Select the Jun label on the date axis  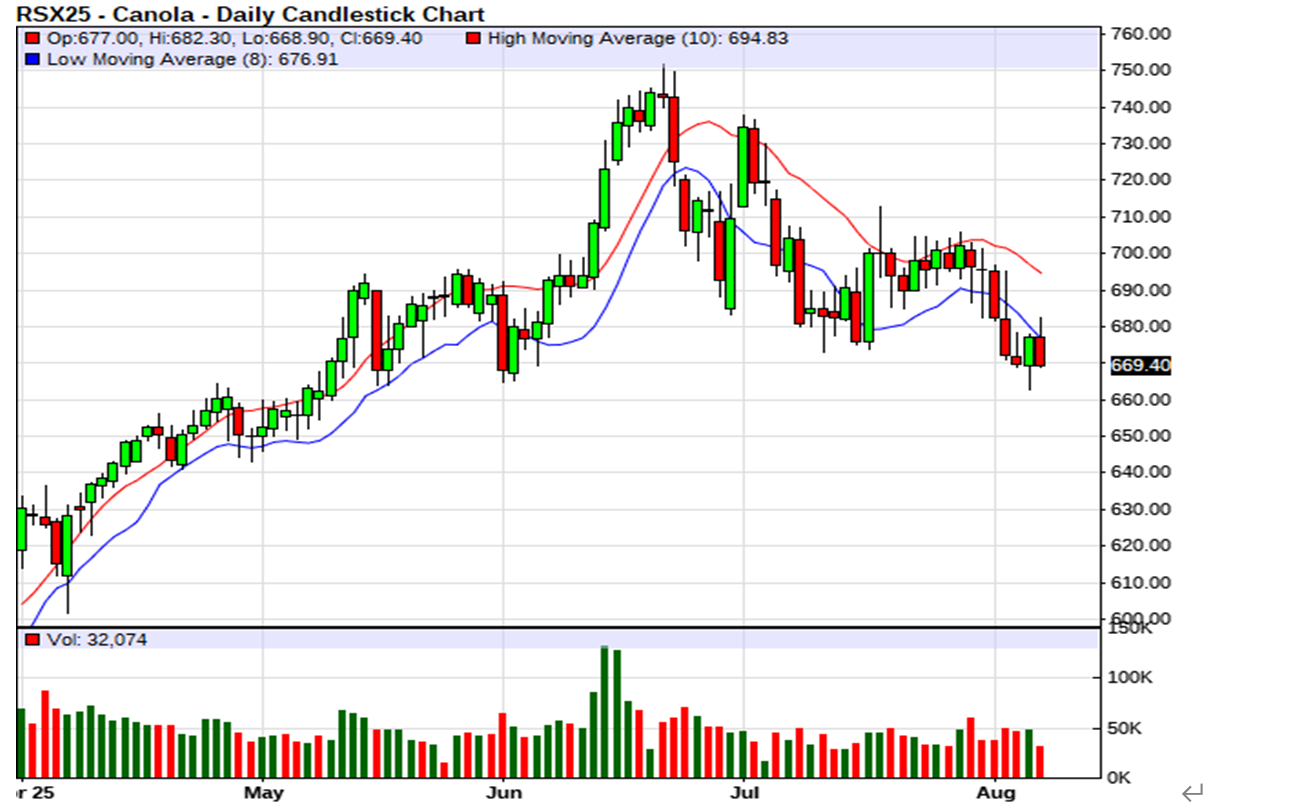502,793
